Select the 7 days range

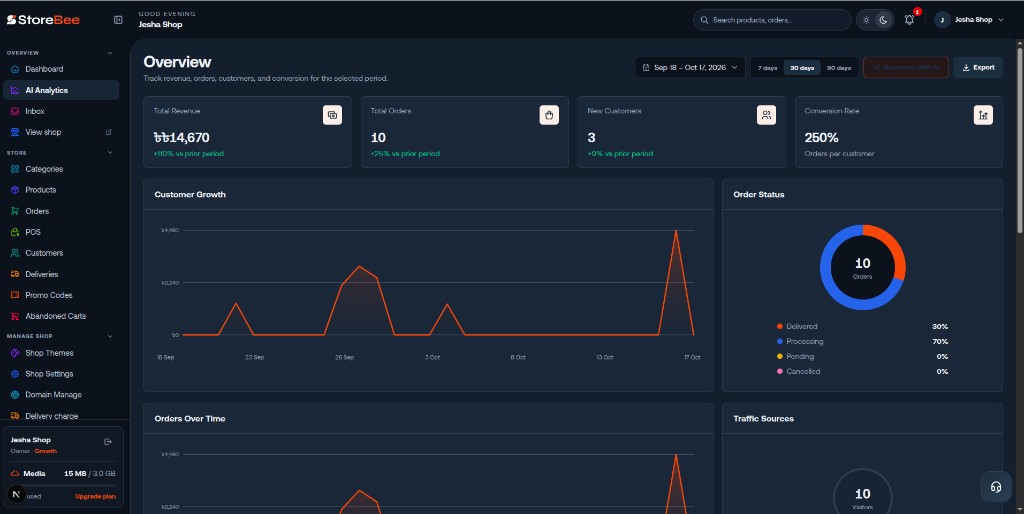(x=767, y=68)
